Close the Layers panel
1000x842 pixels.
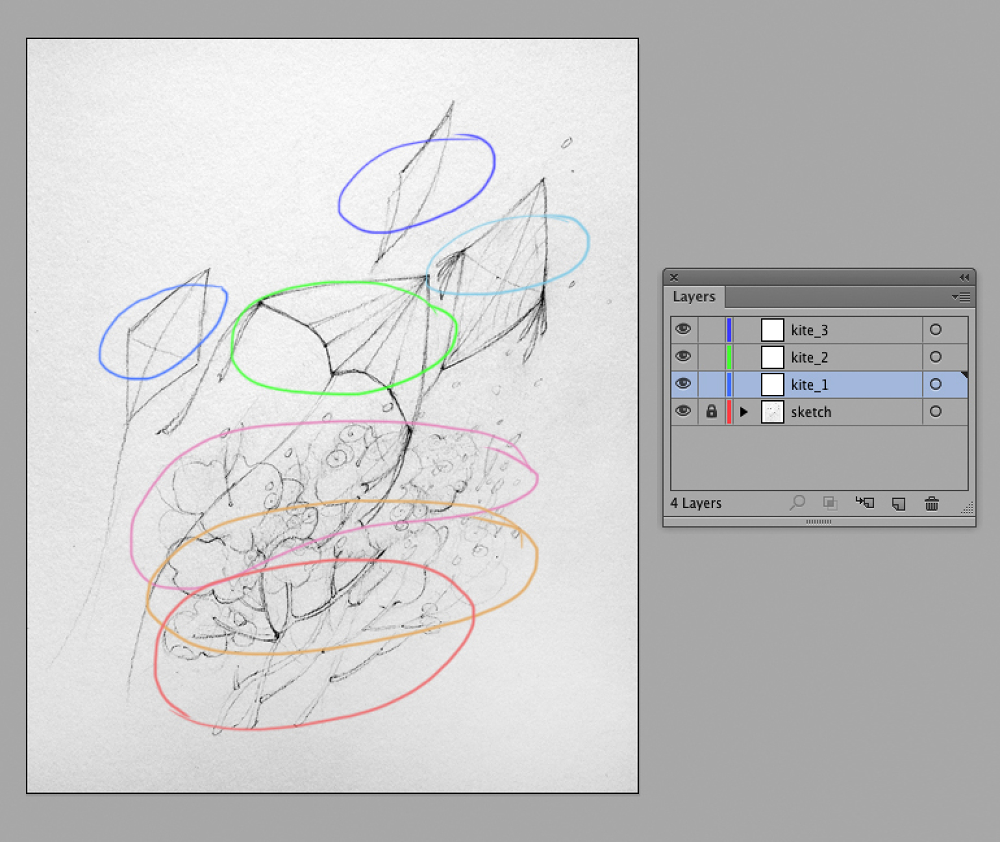(x=674, y=277)
